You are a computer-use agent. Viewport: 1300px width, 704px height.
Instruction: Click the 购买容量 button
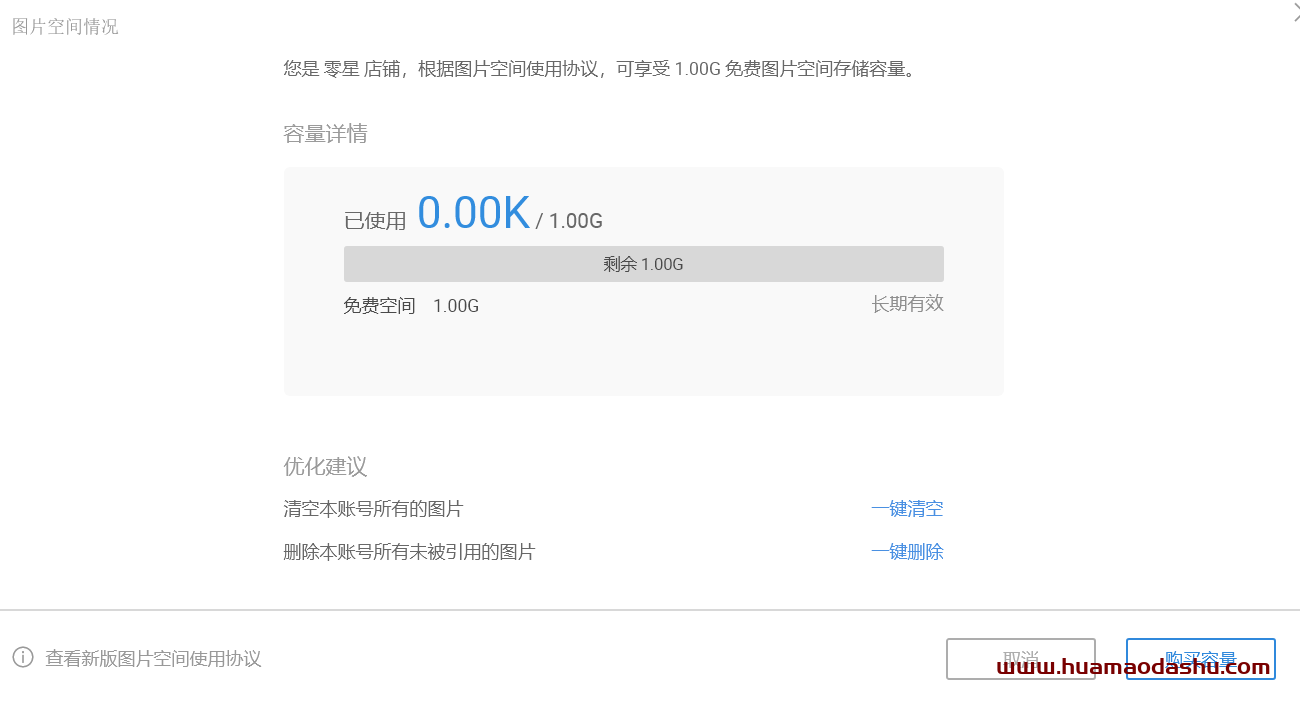(x=1201, y=659)
